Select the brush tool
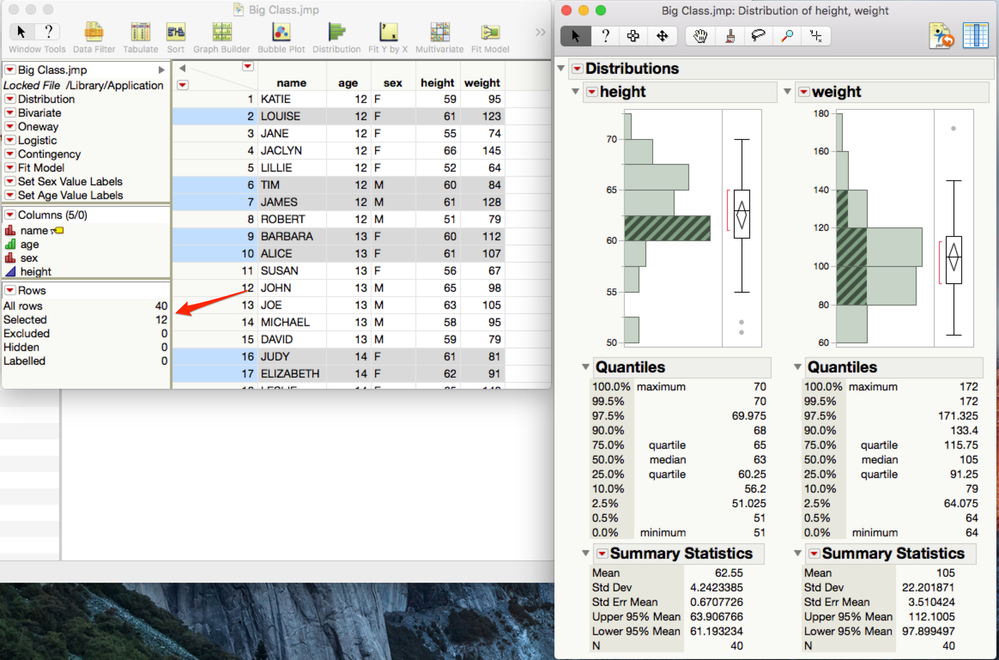This screenshot has height=660, width=999. [729, 36]
